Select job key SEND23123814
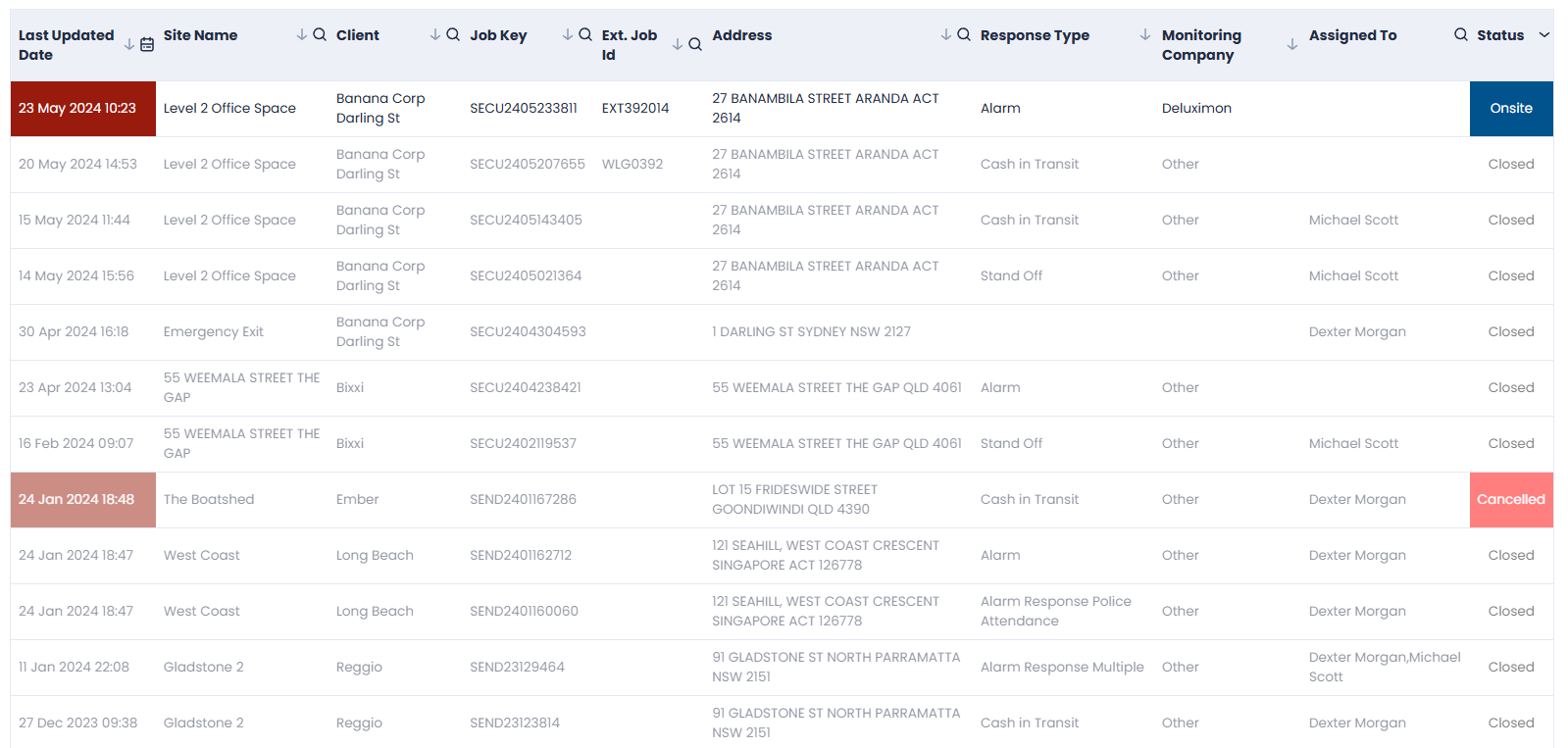Viewport: 1568px width, 748px height. (x=515, y=723)
